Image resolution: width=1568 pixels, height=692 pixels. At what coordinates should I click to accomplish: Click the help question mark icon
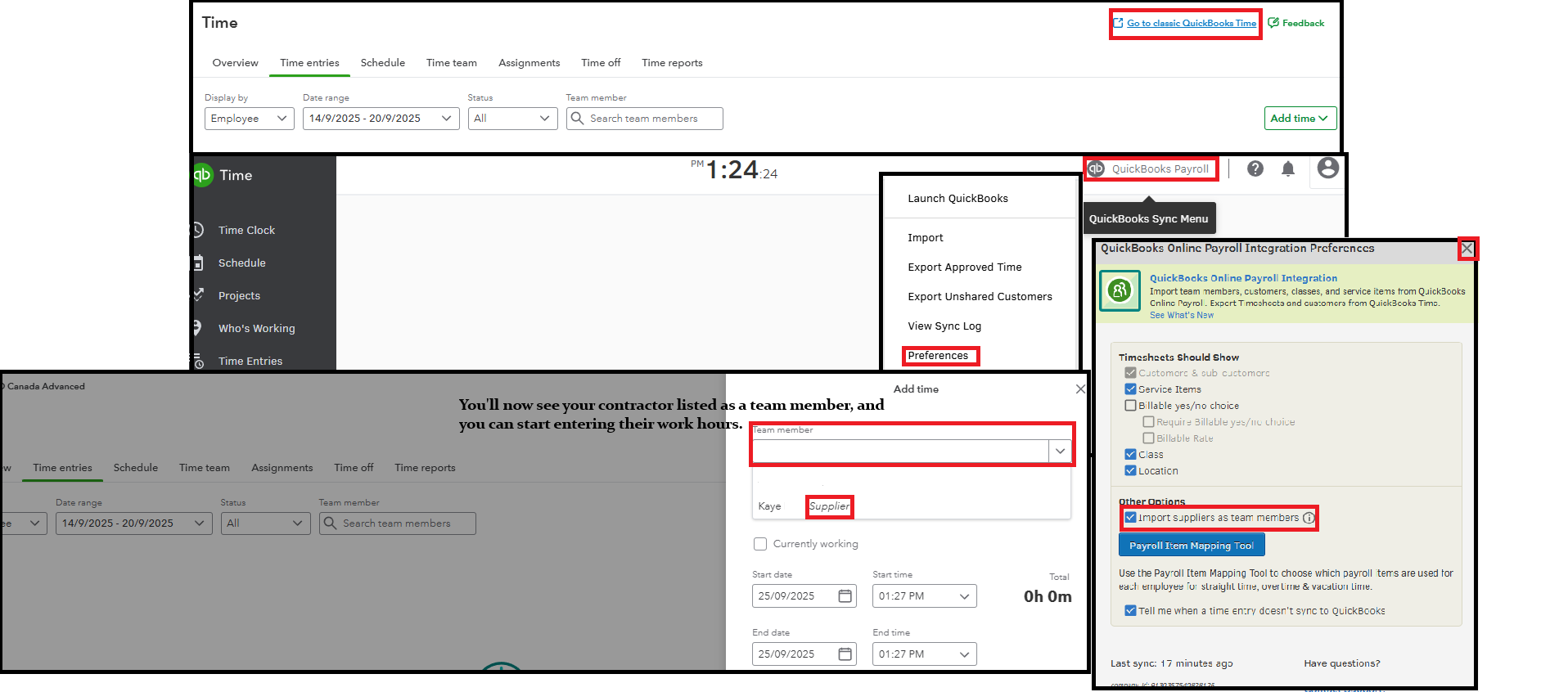coord(1255,169)
